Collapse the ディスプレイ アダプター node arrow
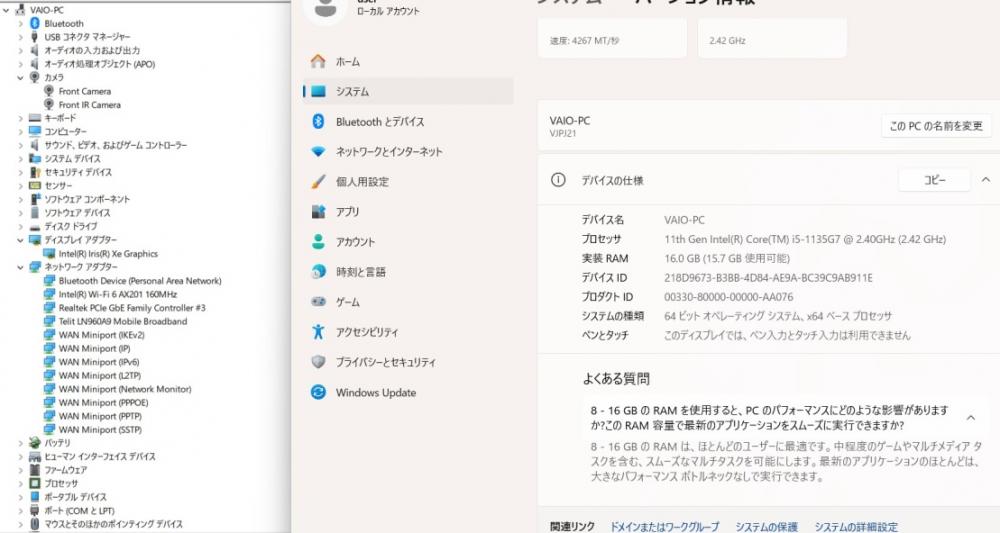 (21, 240)
